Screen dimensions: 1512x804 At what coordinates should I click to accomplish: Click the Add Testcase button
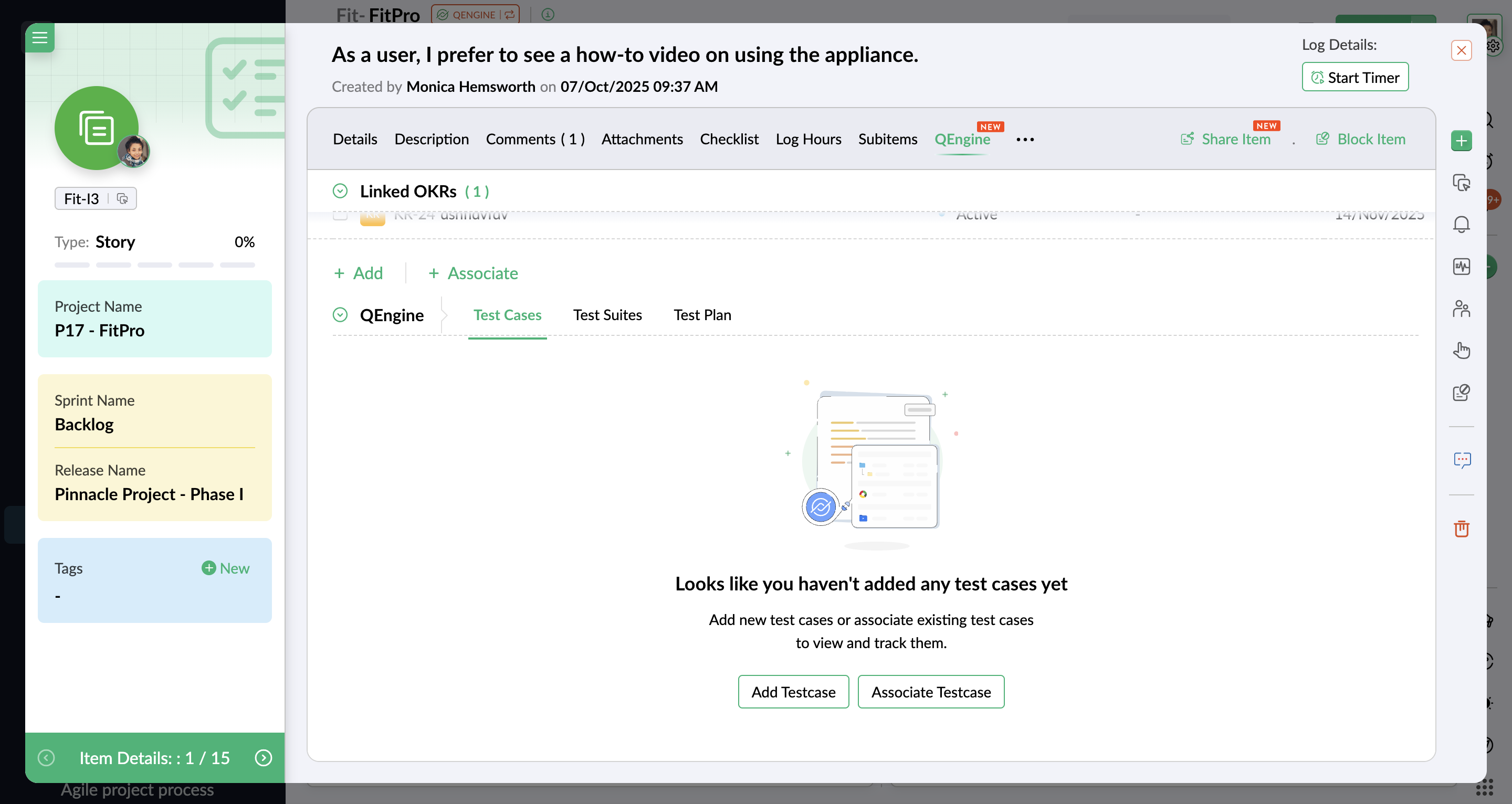click(x=793, y=692)
